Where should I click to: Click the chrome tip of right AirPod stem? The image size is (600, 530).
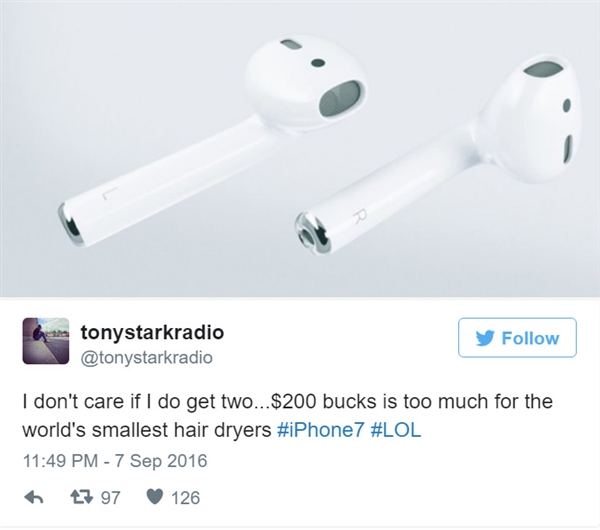tap(312, 234)
